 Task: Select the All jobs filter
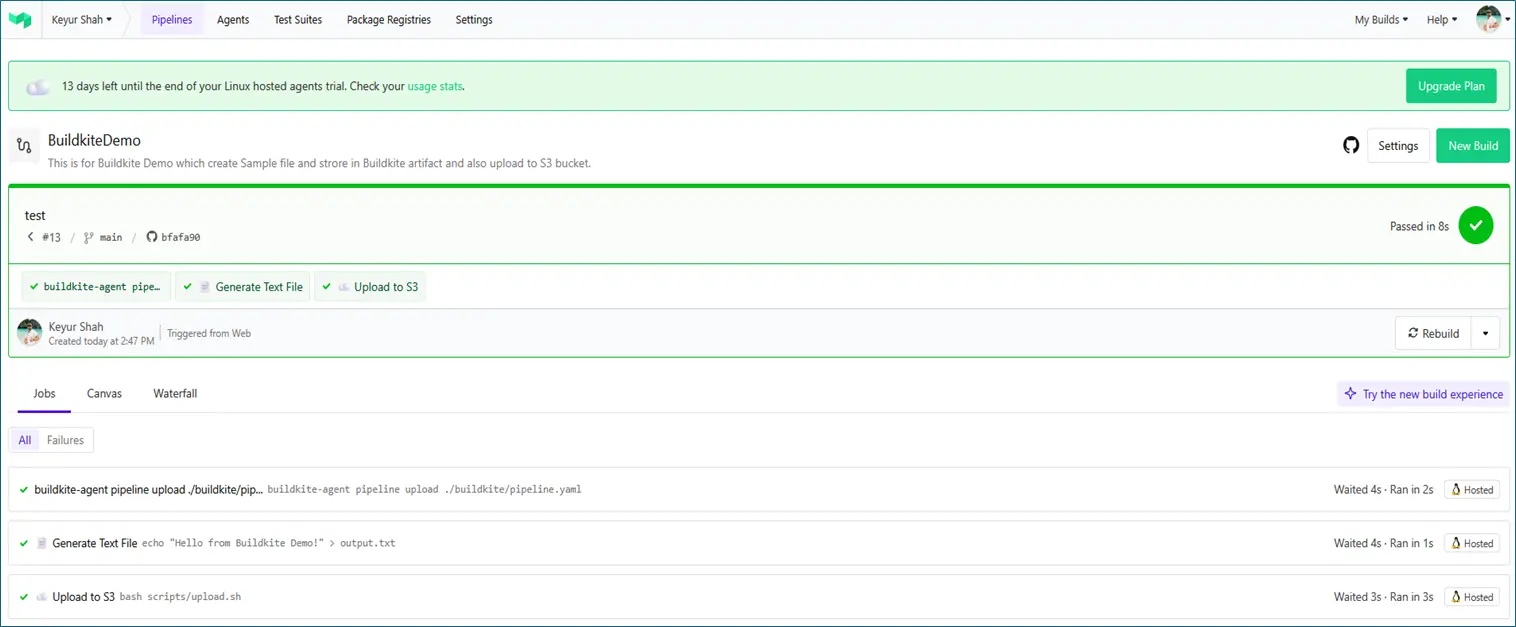click(25, 440)
